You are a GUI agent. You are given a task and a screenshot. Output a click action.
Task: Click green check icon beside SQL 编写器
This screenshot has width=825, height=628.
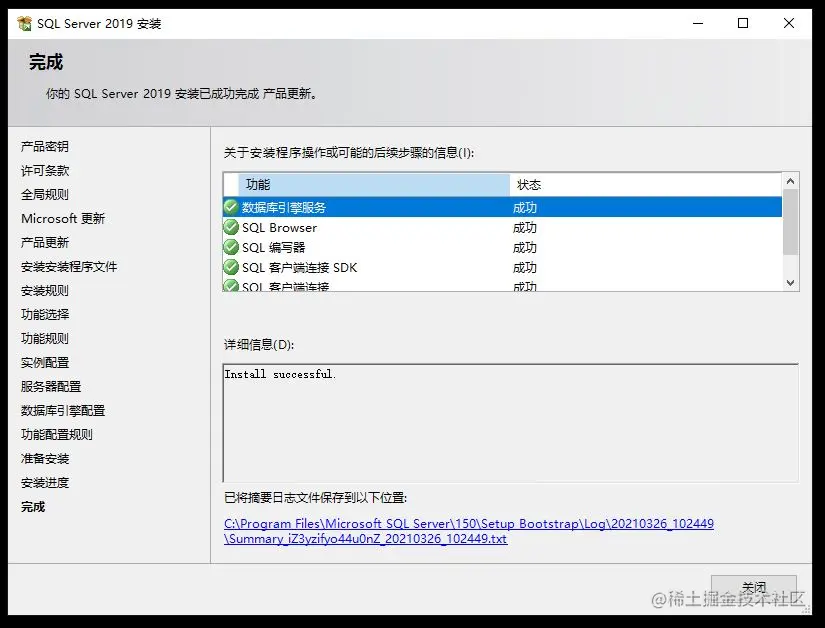tap(231, 247)
